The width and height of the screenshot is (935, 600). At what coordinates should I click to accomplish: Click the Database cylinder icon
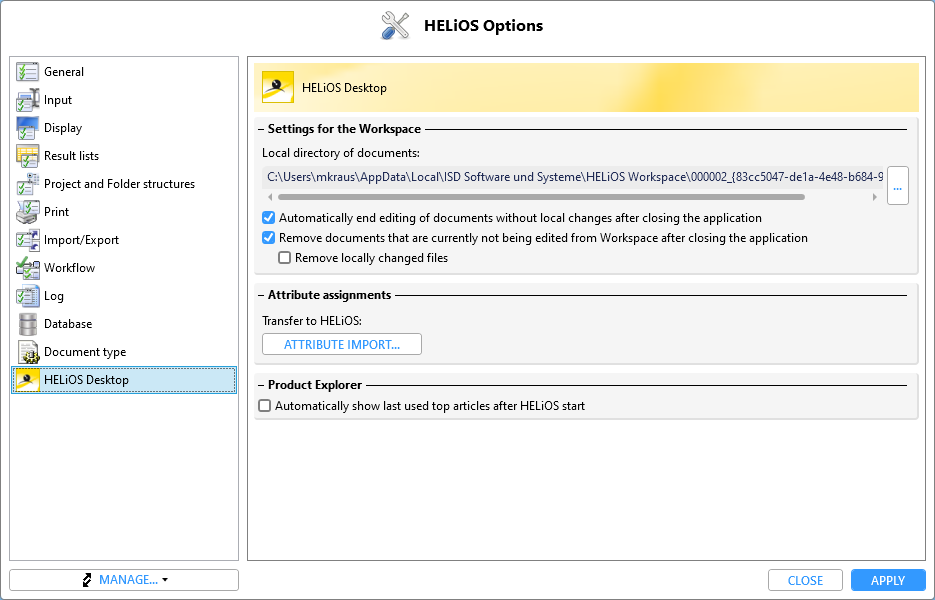coord(27,324)
